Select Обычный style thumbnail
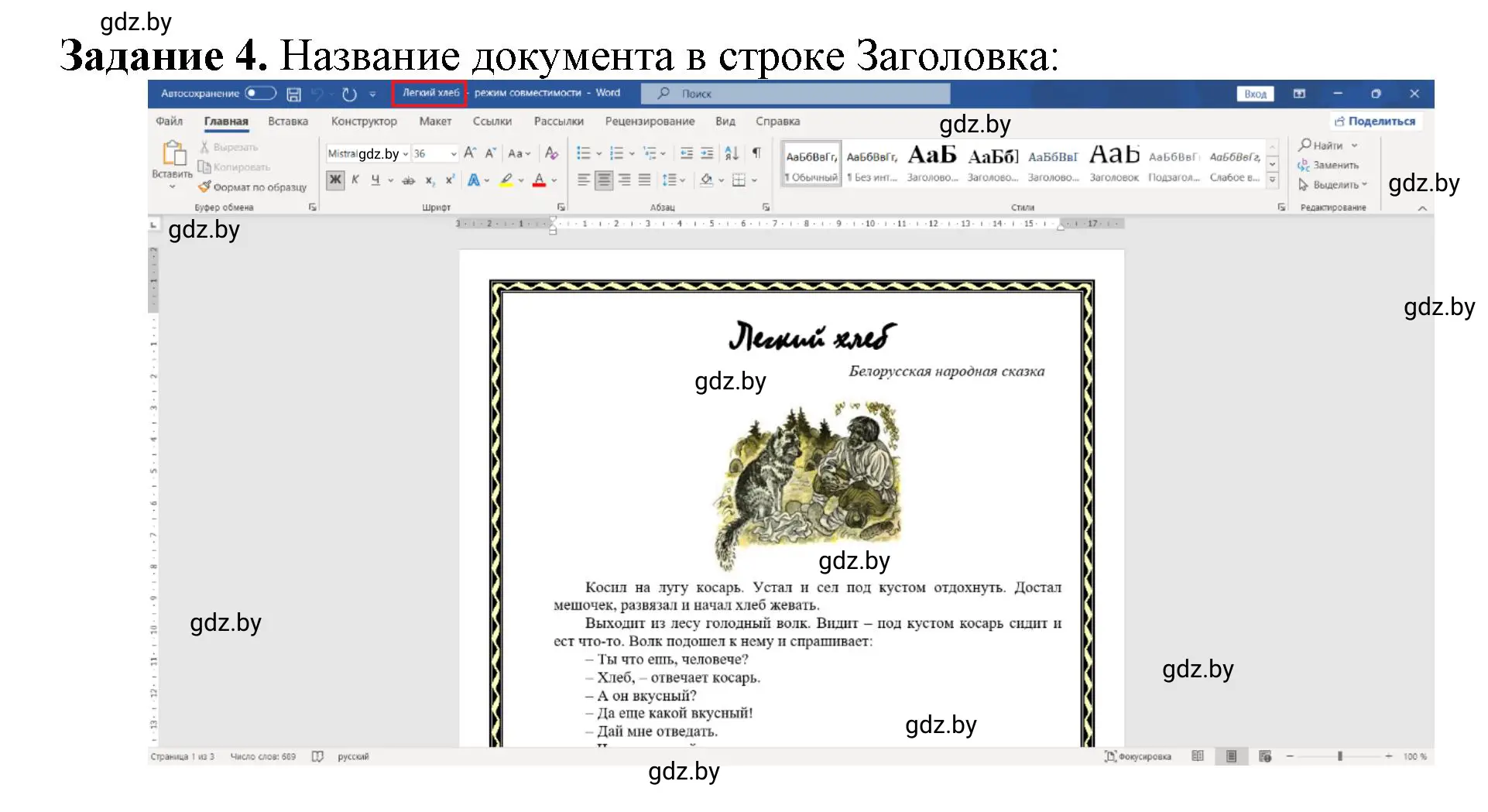The height and width of the screenshot is (812, 1488). pos(811,164)
